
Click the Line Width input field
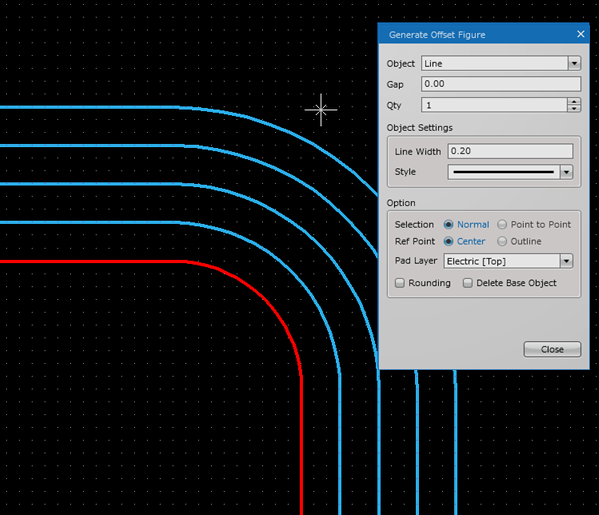coord(510,151)
